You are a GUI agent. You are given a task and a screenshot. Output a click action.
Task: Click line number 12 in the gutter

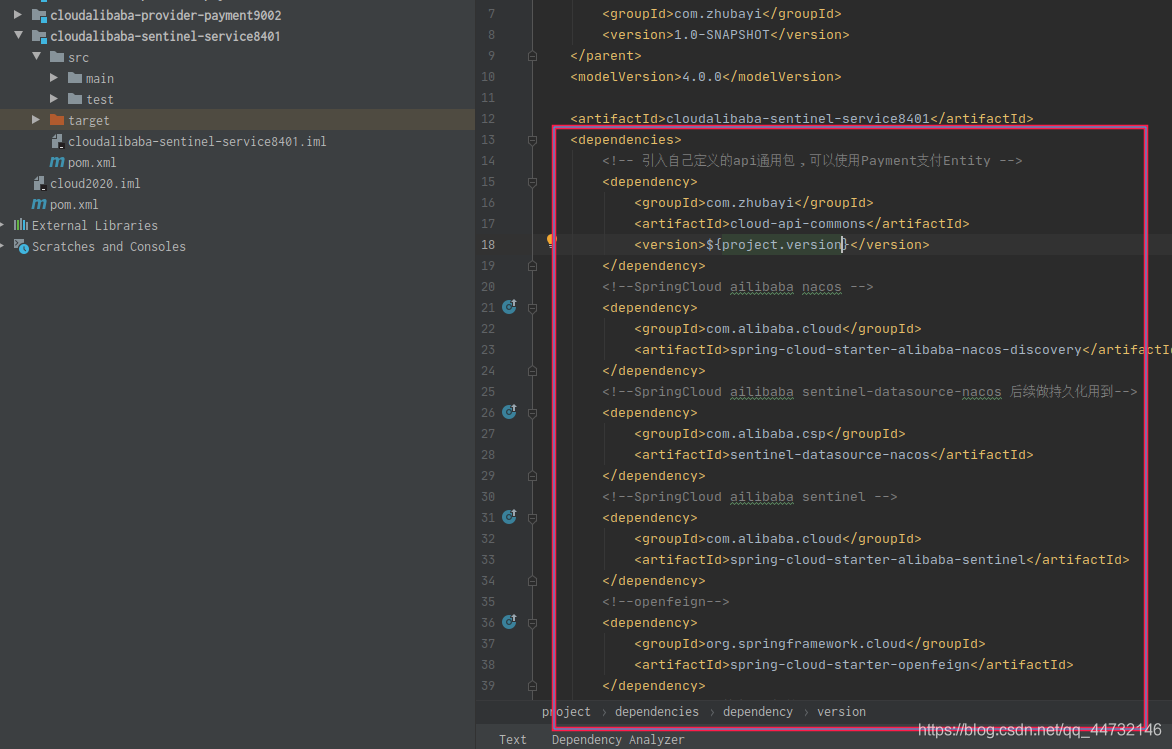click(488, 118)
